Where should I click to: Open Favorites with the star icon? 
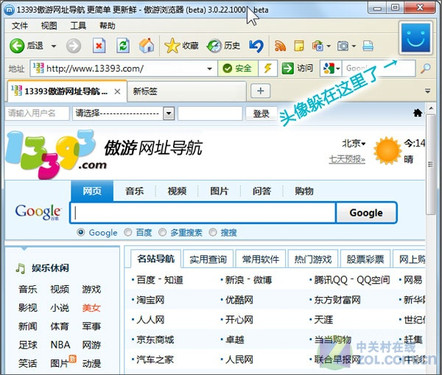172,46
